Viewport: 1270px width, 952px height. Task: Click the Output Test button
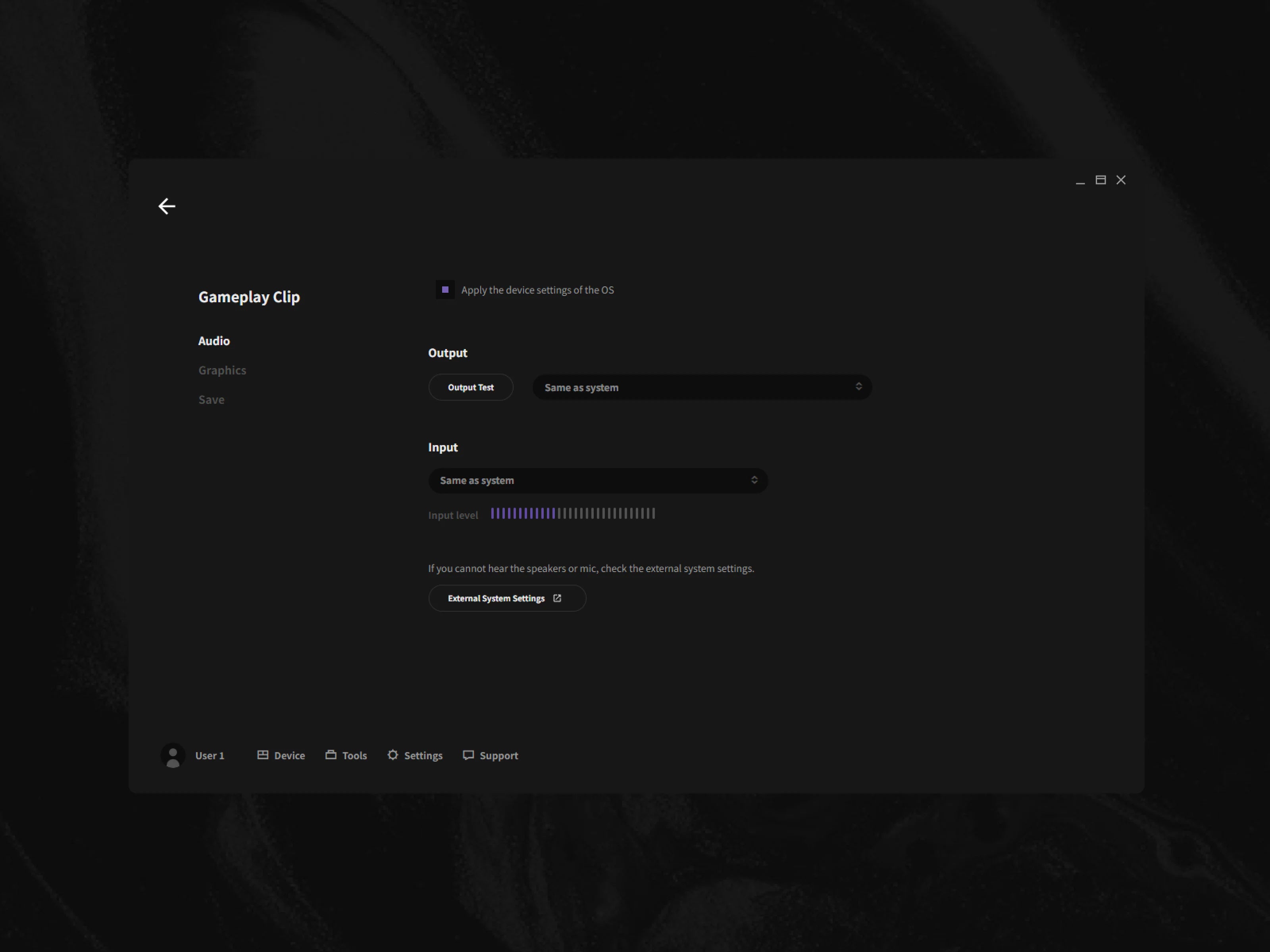471,387
